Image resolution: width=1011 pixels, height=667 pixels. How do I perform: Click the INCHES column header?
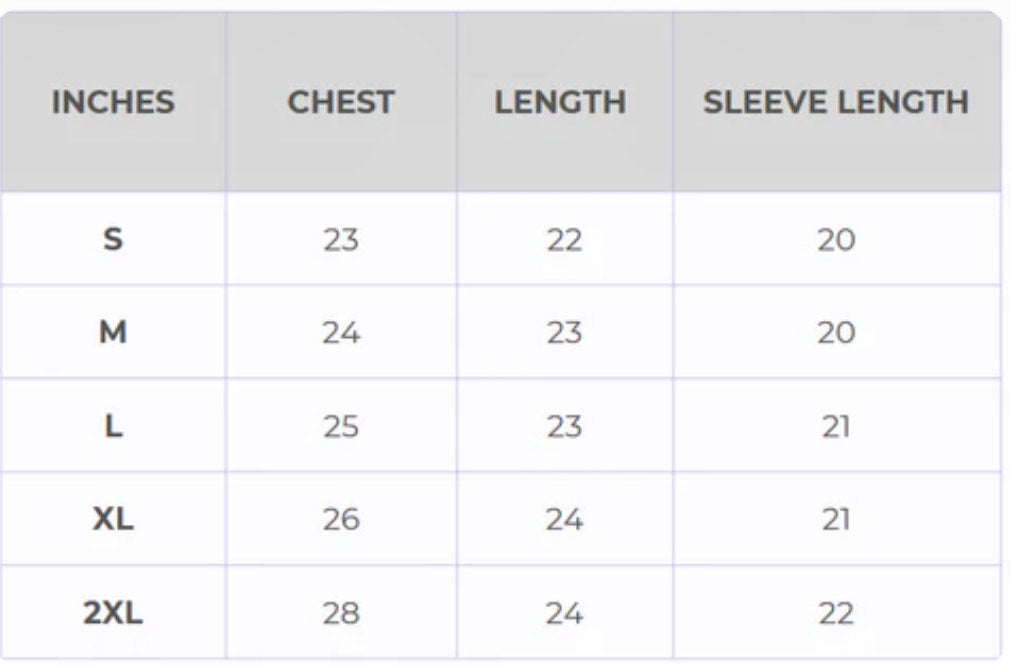(113, 102)
